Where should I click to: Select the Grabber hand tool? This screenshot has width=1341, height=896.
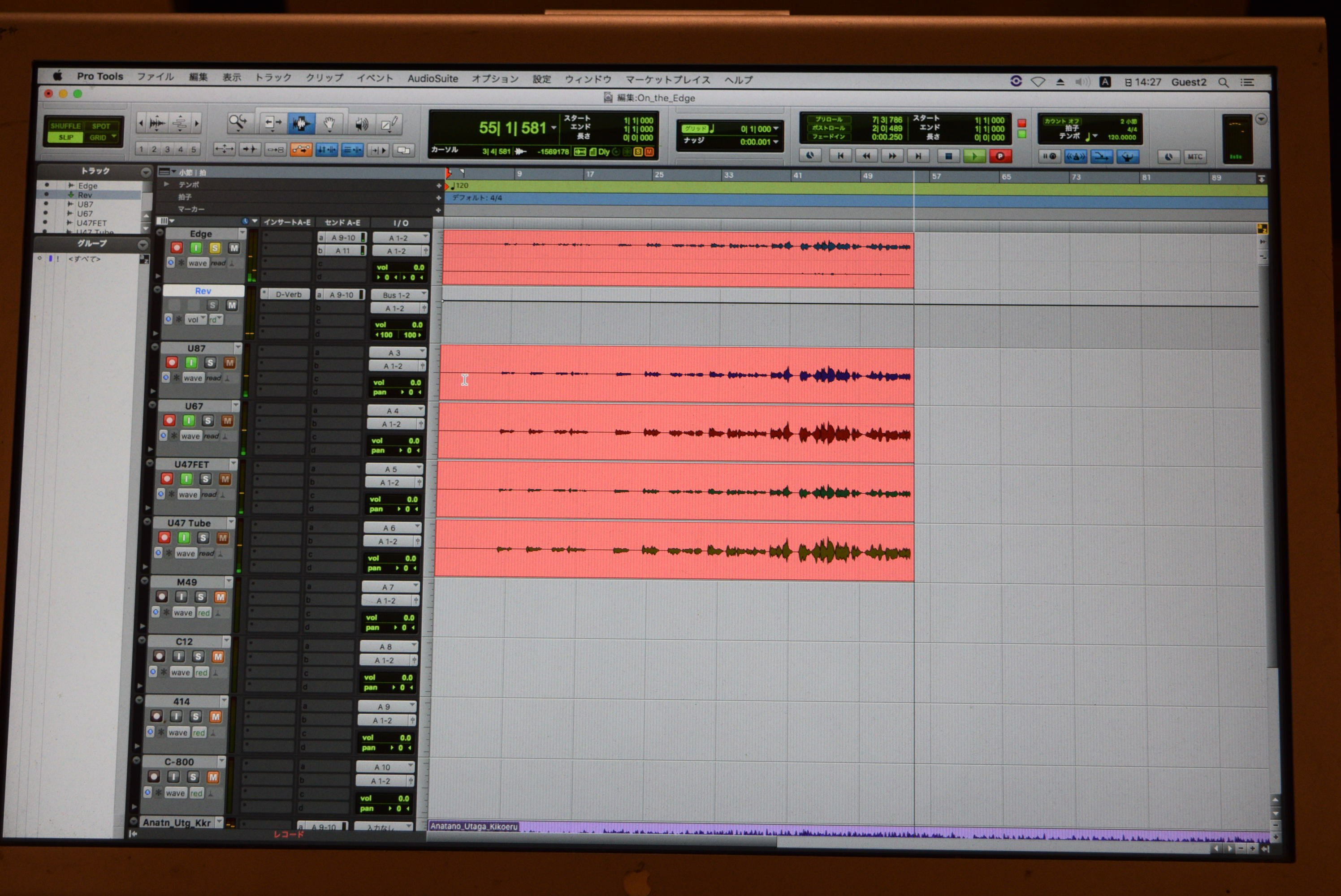(x=329, y=123)
